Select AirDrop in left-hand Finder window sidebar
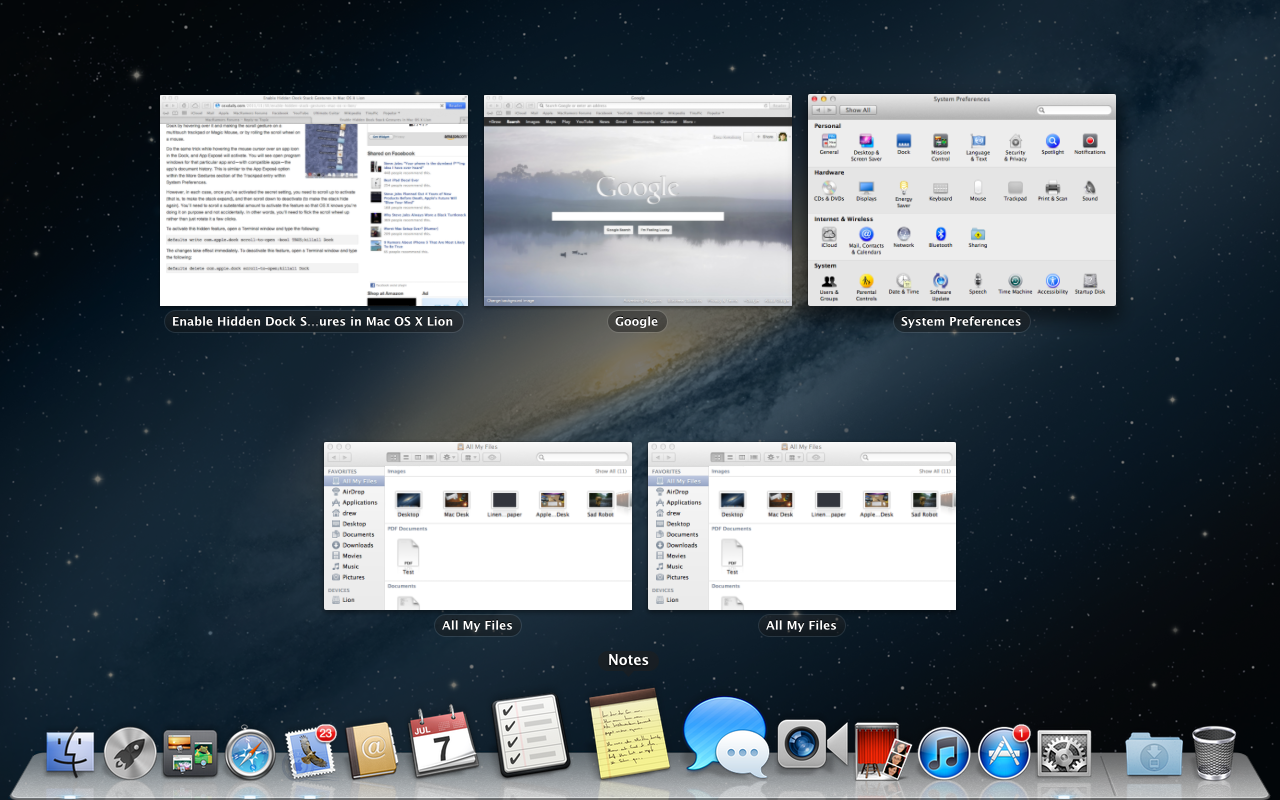This screenshot has width=1280, height=800. pos(354,492)
